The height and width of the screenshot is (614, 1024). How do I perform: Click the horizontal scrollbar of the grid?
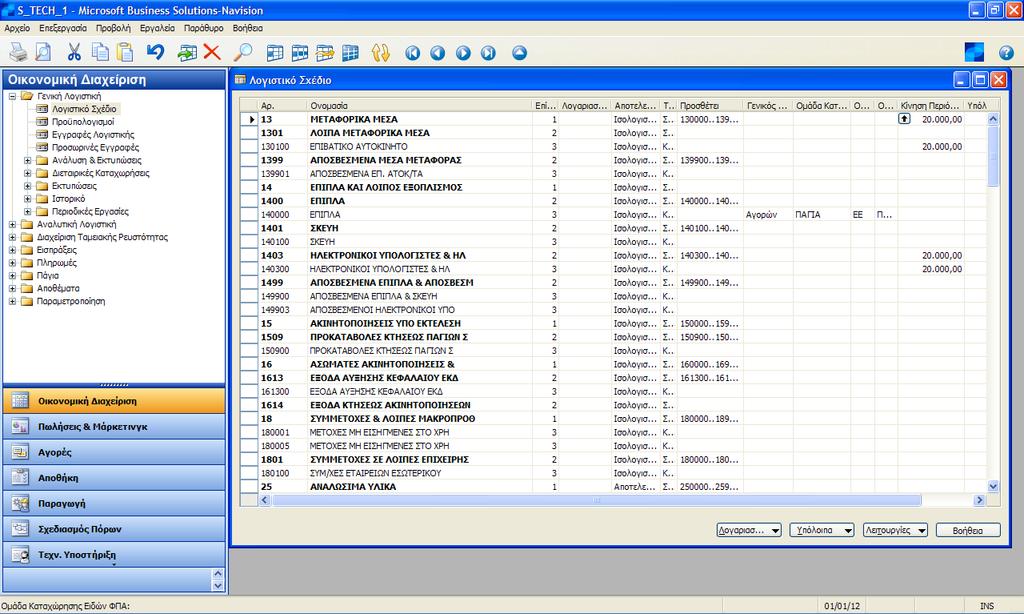pos(597,500)
